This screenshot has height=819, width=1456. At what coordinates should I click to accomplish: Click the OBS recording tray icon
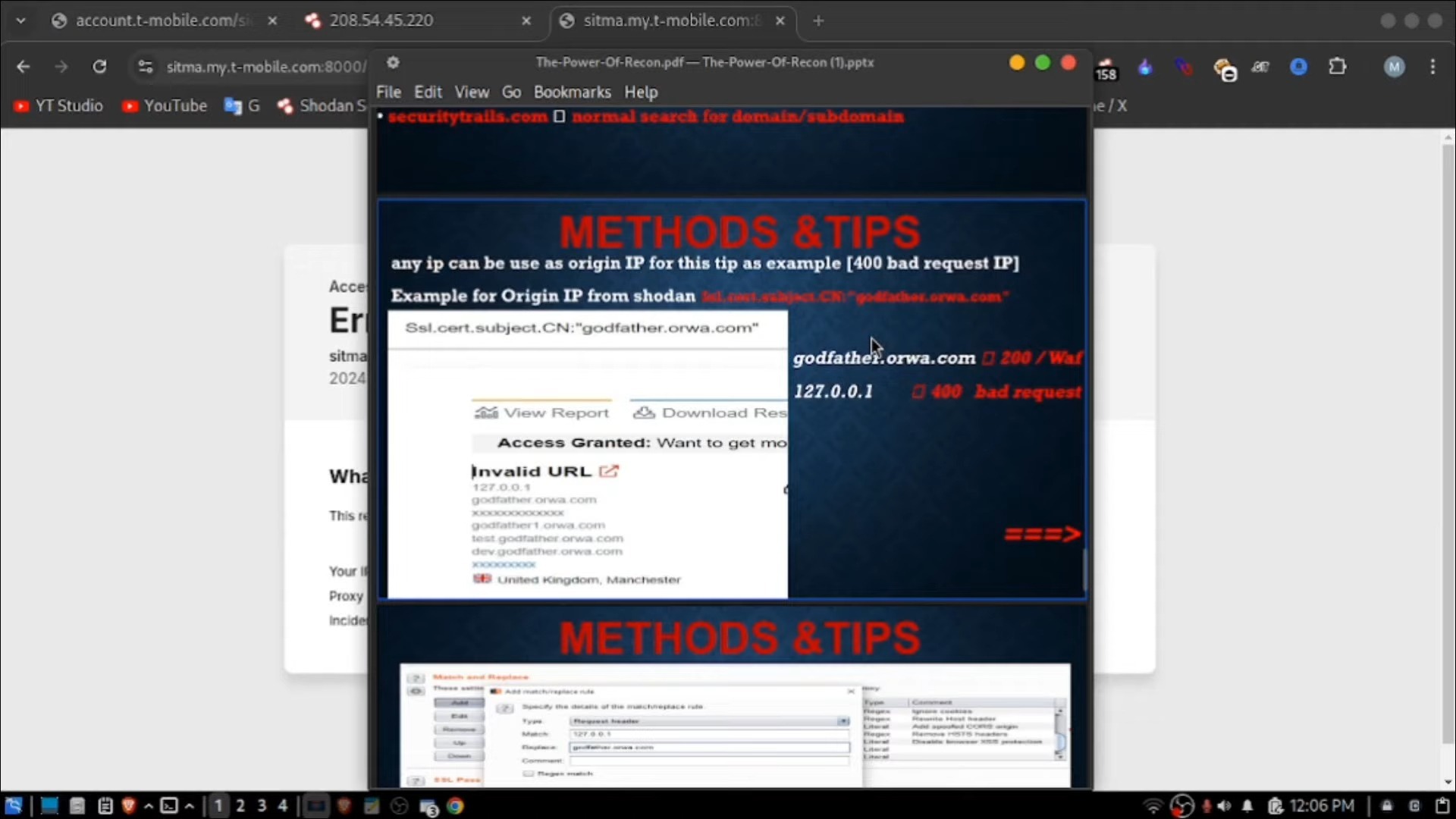click(1181, 806)
